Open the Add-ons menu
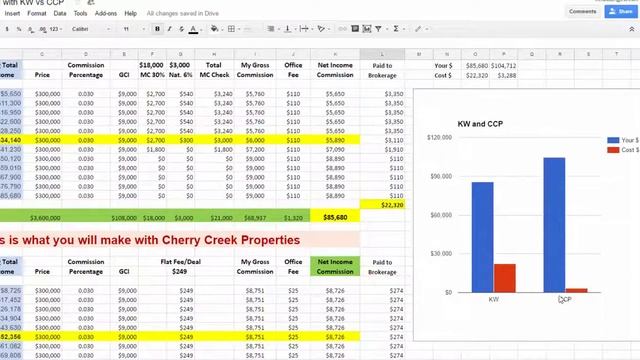640x360 pixels. click(106, 13)
